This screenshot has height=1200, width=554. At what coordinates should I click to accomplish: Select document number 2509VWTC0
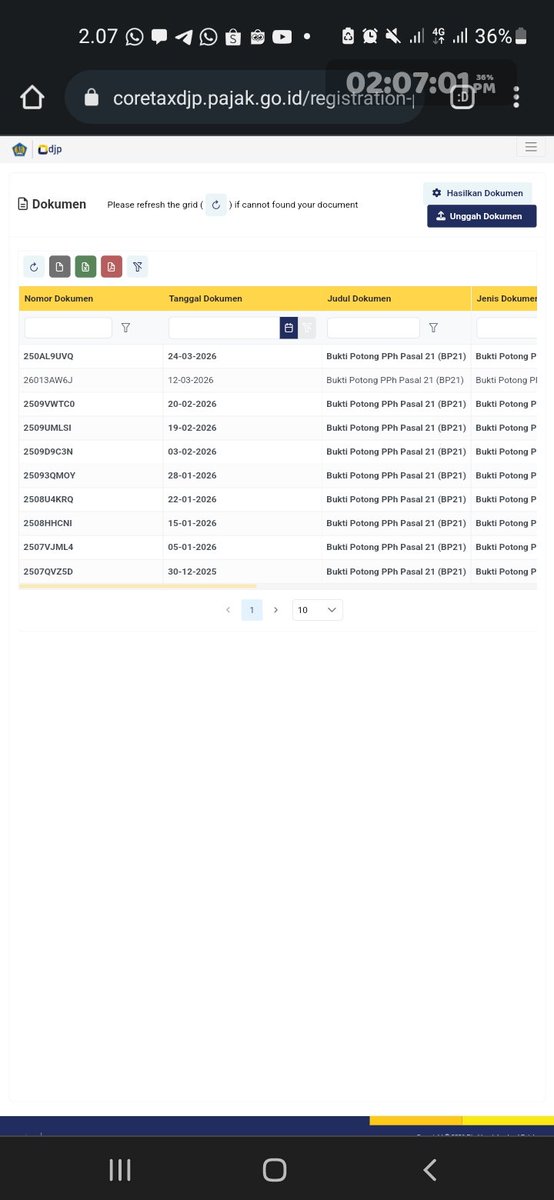49,404
